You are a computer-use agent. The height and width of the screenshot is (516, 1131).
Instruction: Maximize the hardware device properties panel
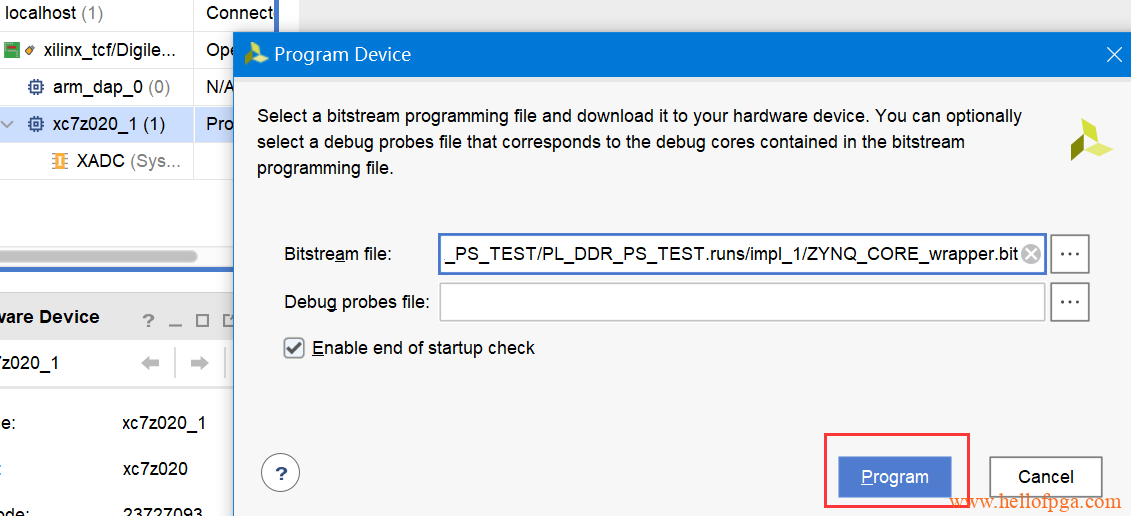coord(203,320)
